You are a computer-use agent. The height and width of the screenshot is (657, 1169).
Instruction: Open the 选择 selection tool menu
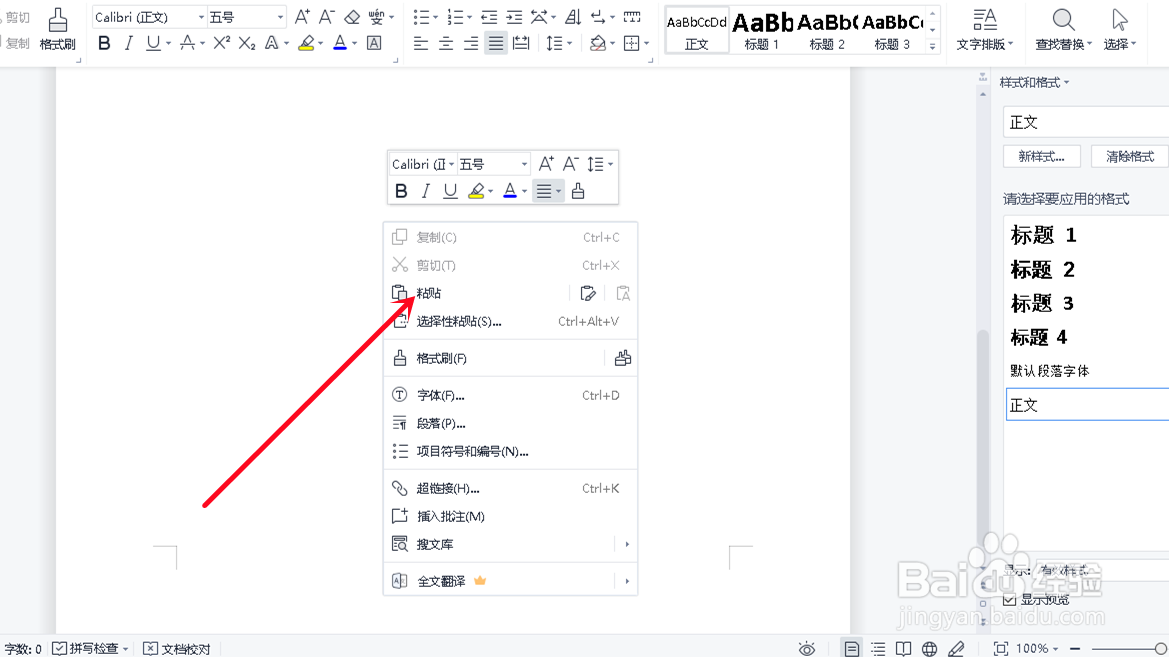pyautogui.click(x=1120, y=29)
